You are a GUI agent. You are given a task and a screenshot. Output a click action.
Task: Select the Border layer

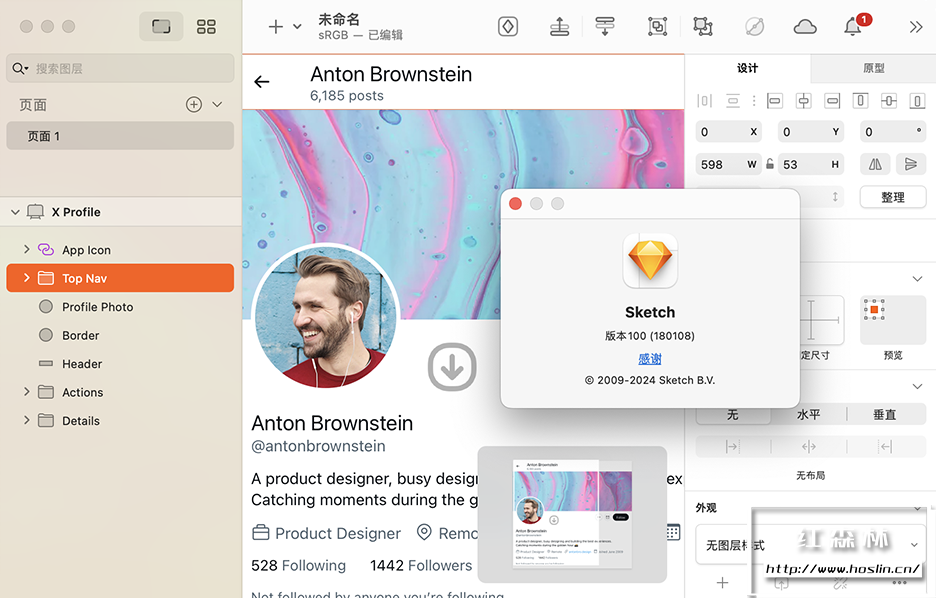pyautogui.click(x=81, y=335)
